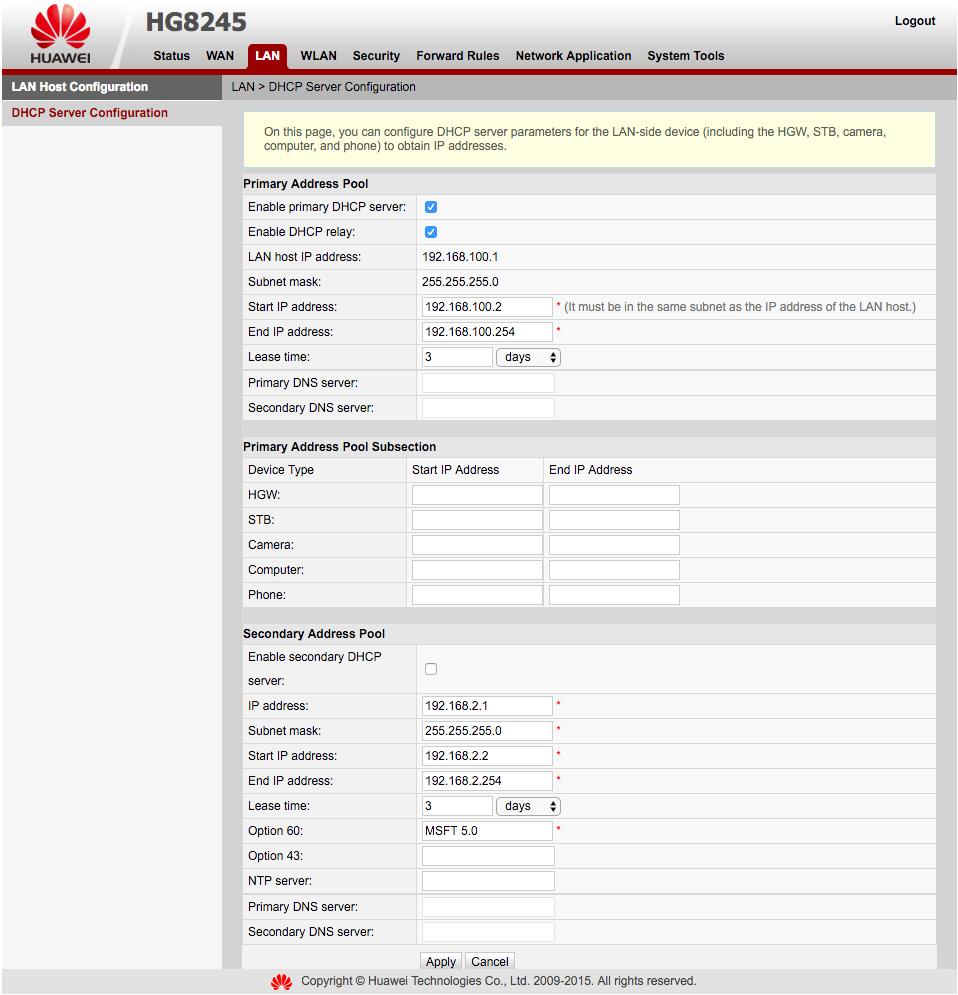
Task: Click the Option 60 field with MSFT 5.0
Action: [487, 831]
